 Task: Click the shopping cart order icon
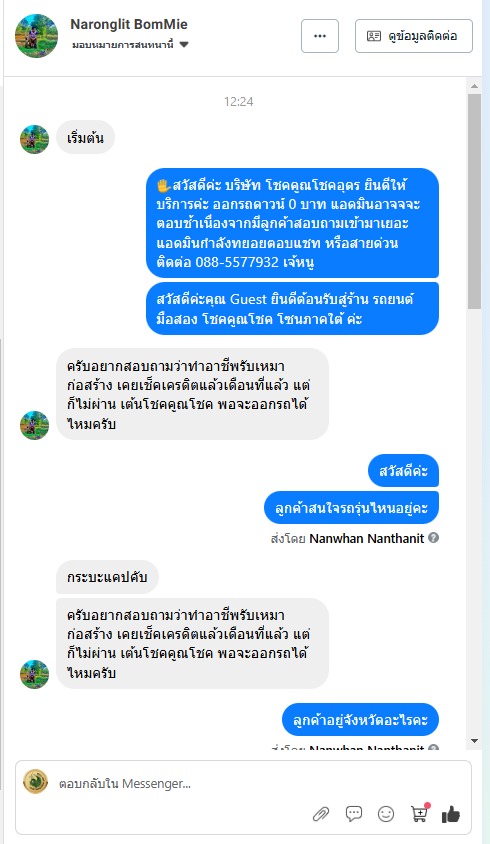coord(419,814)
